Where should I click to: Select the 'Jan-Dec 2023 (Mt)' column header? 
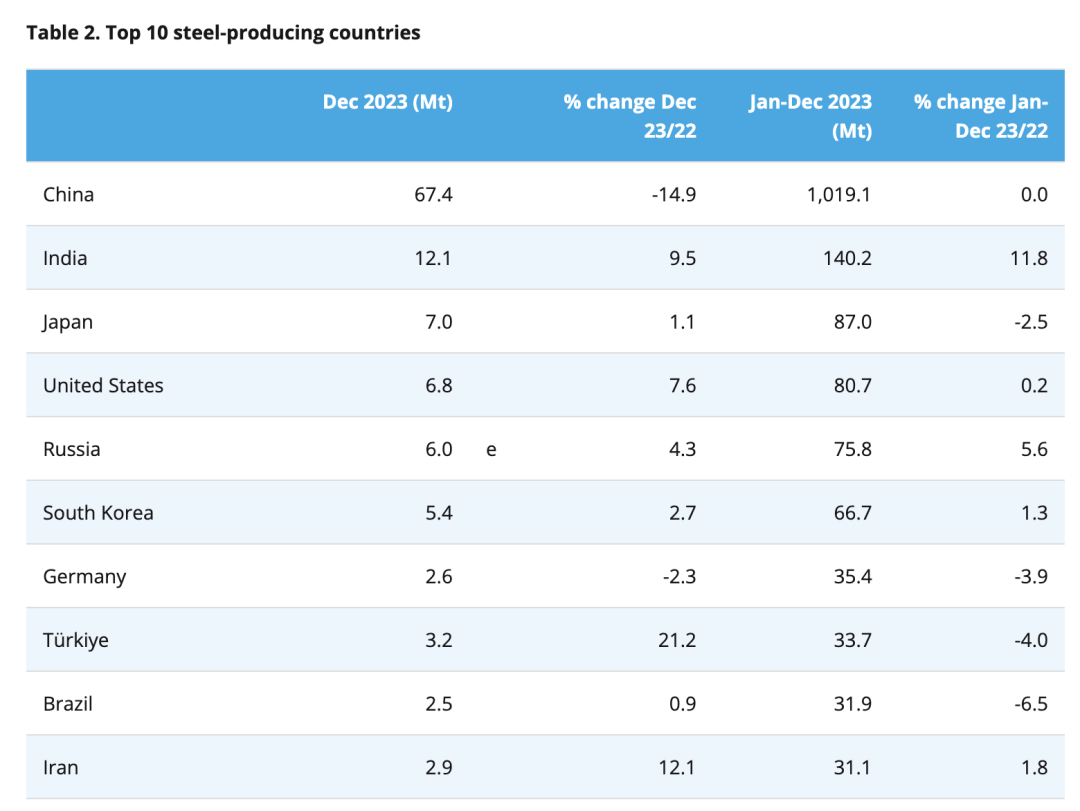(x=810, y=116)
